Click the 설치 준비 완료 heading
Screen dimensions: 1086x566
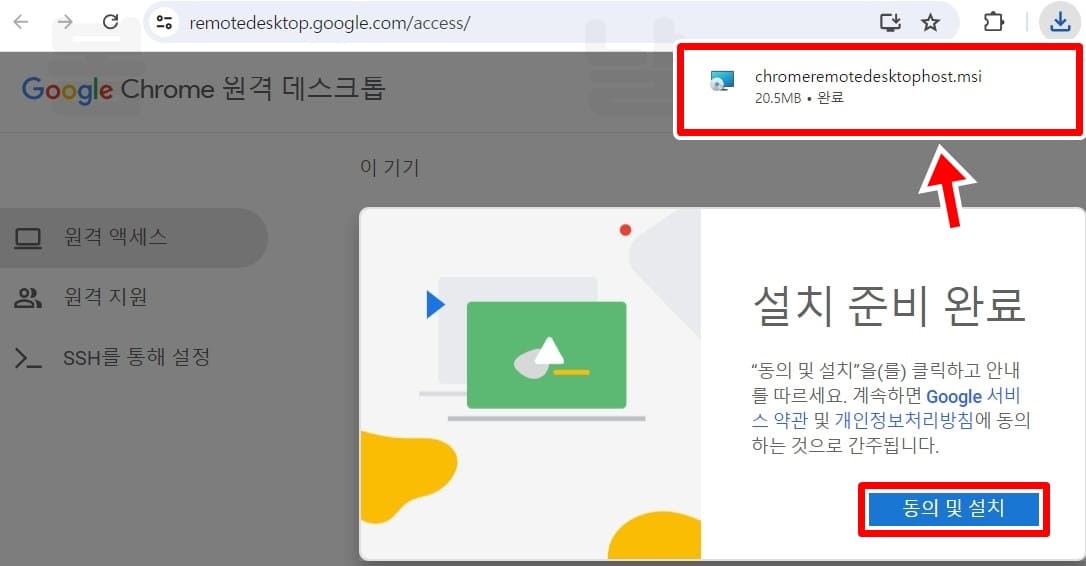(889, 305)
